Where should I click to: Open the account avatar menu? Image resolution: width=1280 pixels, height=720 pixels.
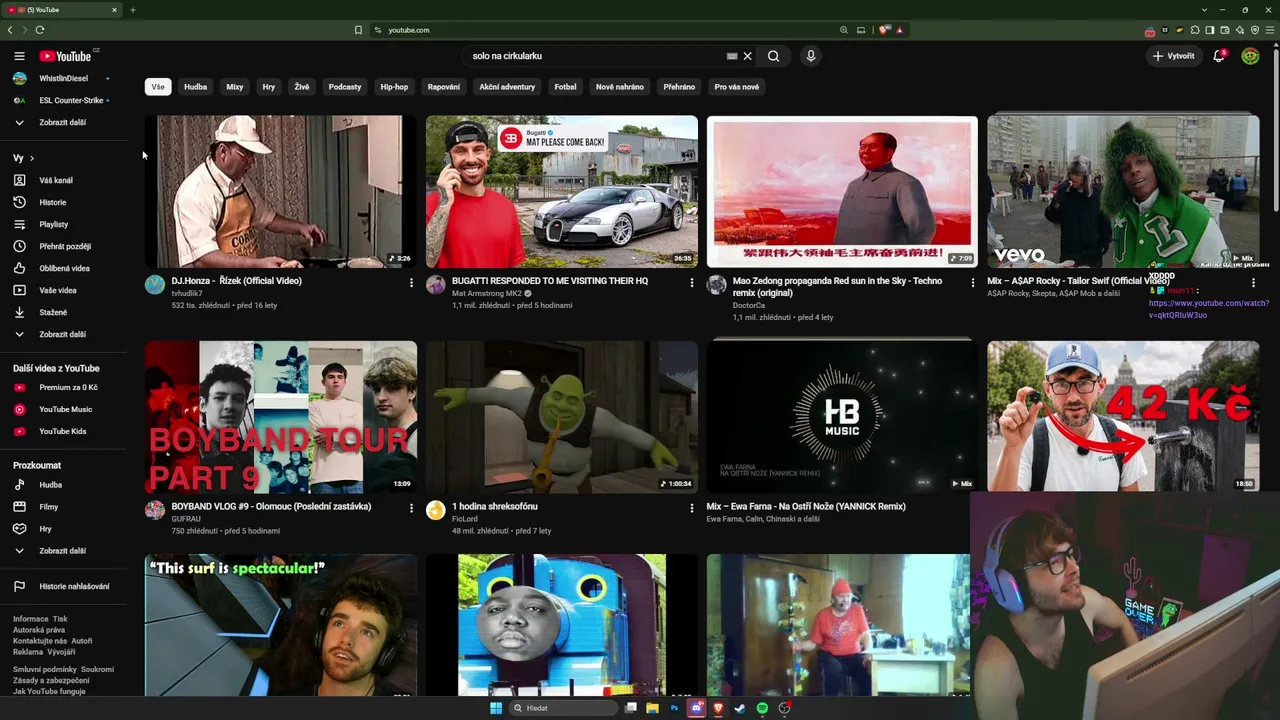(x=1250, y=56)
